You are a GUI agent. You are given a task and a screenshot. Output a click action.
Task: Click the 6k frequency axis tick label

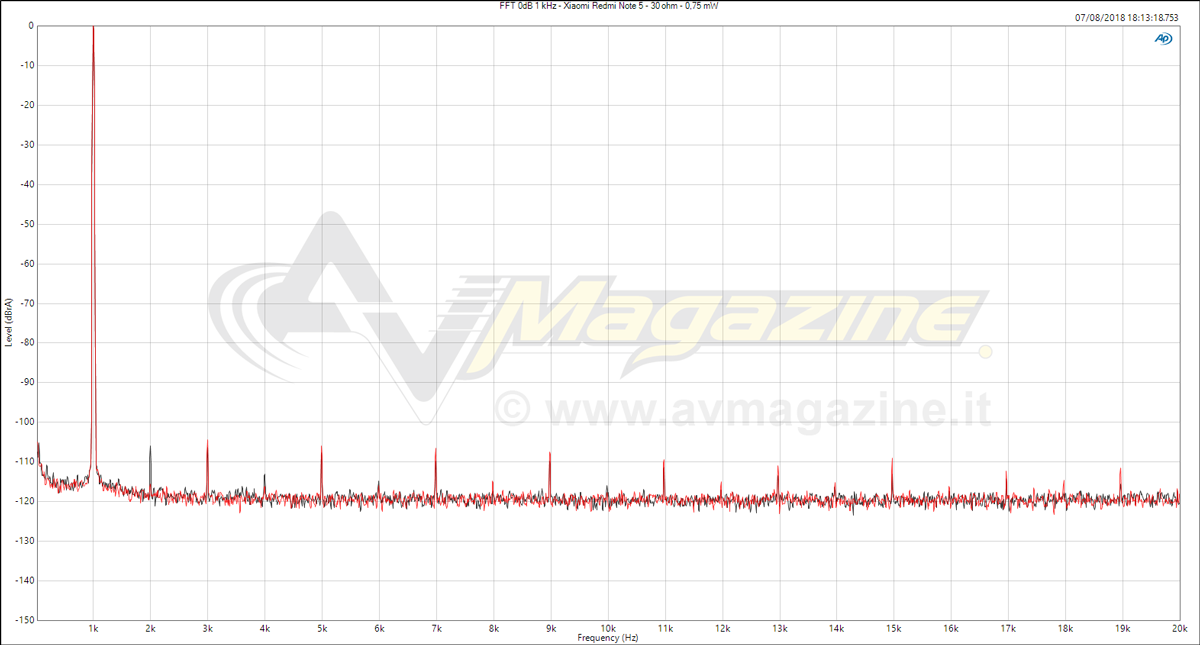pos(379,629)
